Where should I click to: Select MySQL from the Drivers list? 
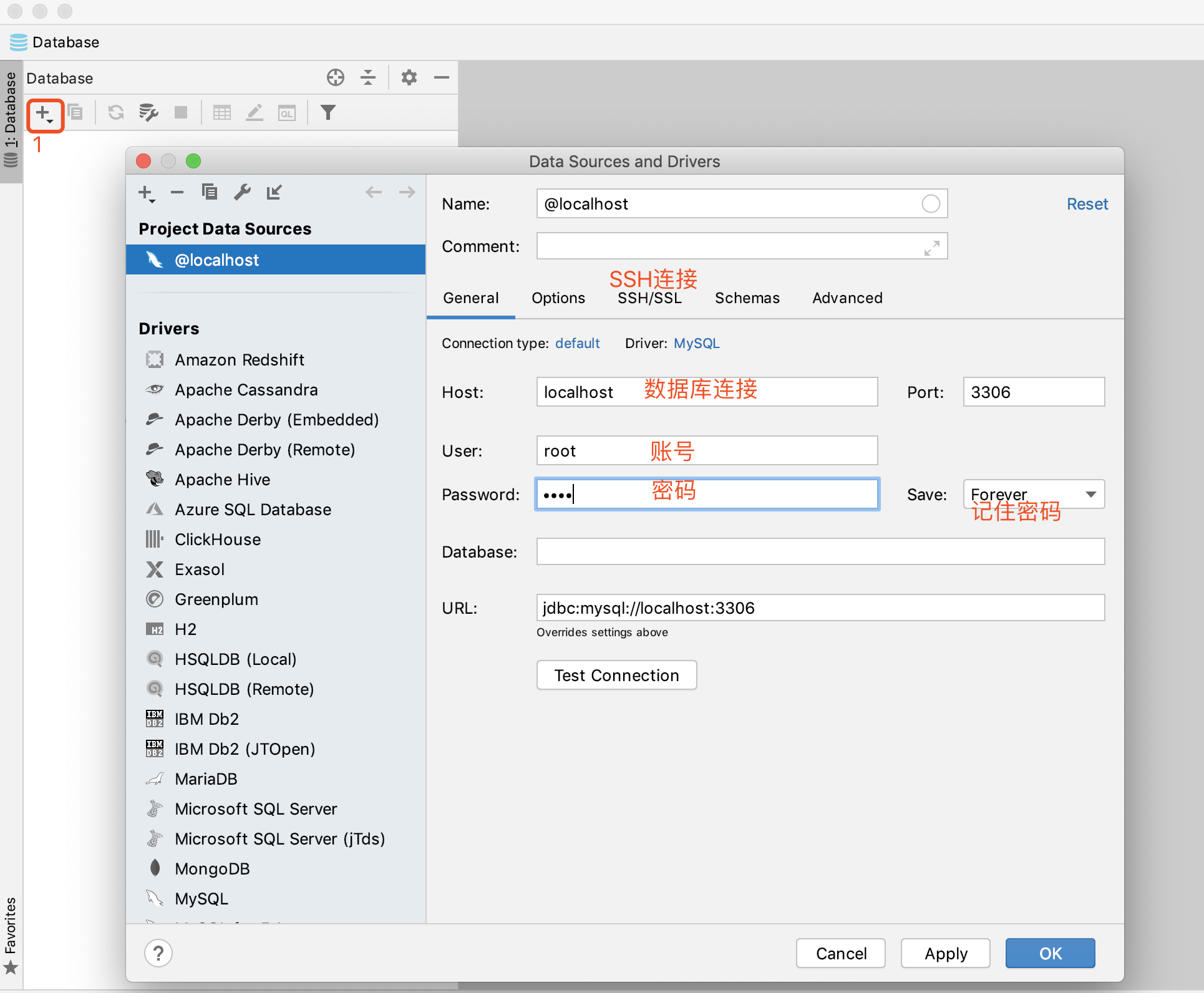click(200, 898)
